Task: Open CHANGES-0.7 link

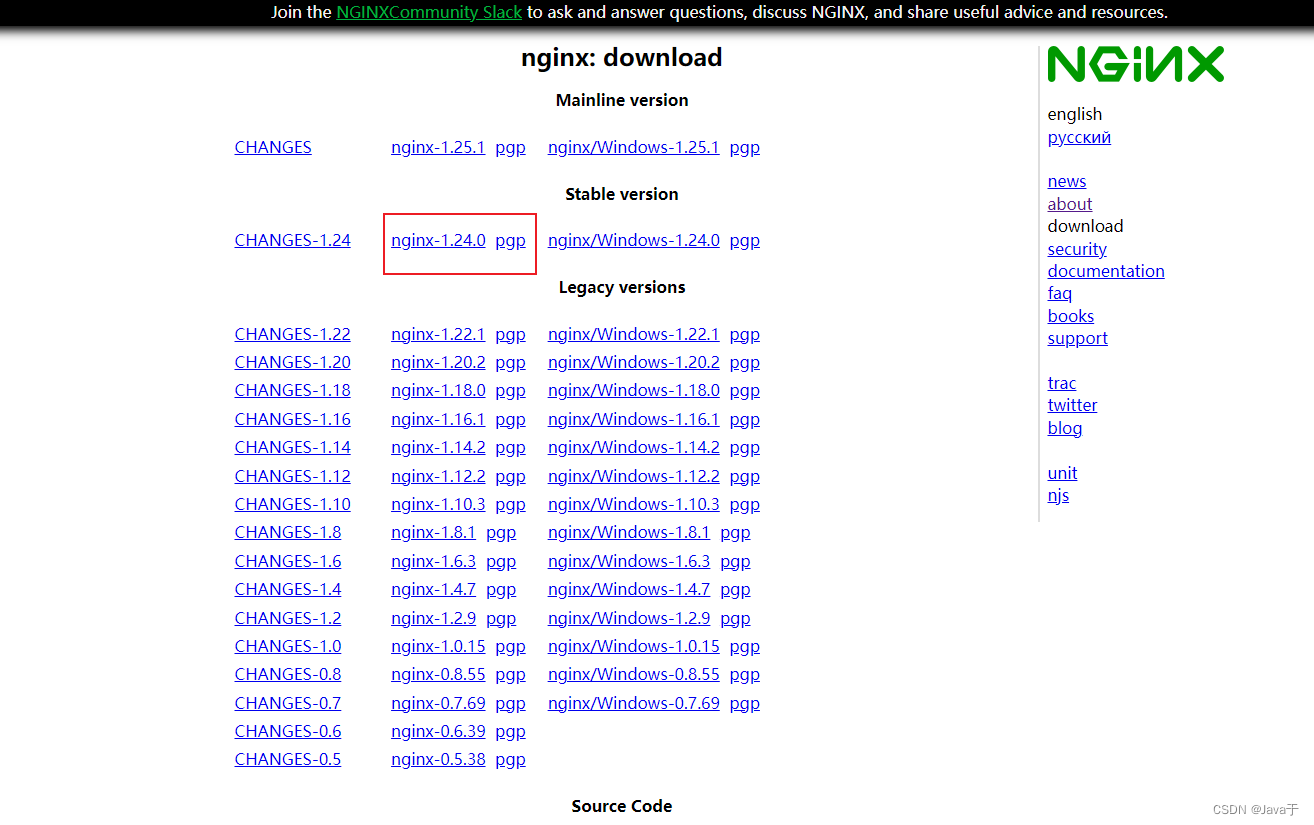Action: pos(288,703)
